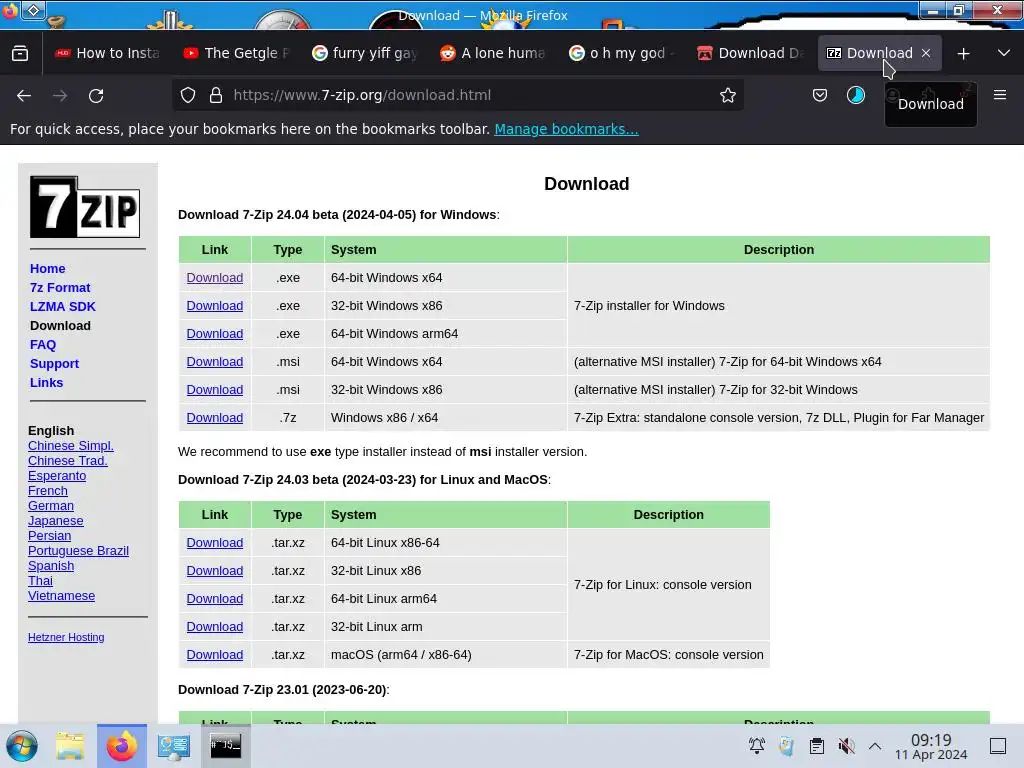Switch language to Chinese Trad.
Screen dimensions: 1024x768
point(68,460)
